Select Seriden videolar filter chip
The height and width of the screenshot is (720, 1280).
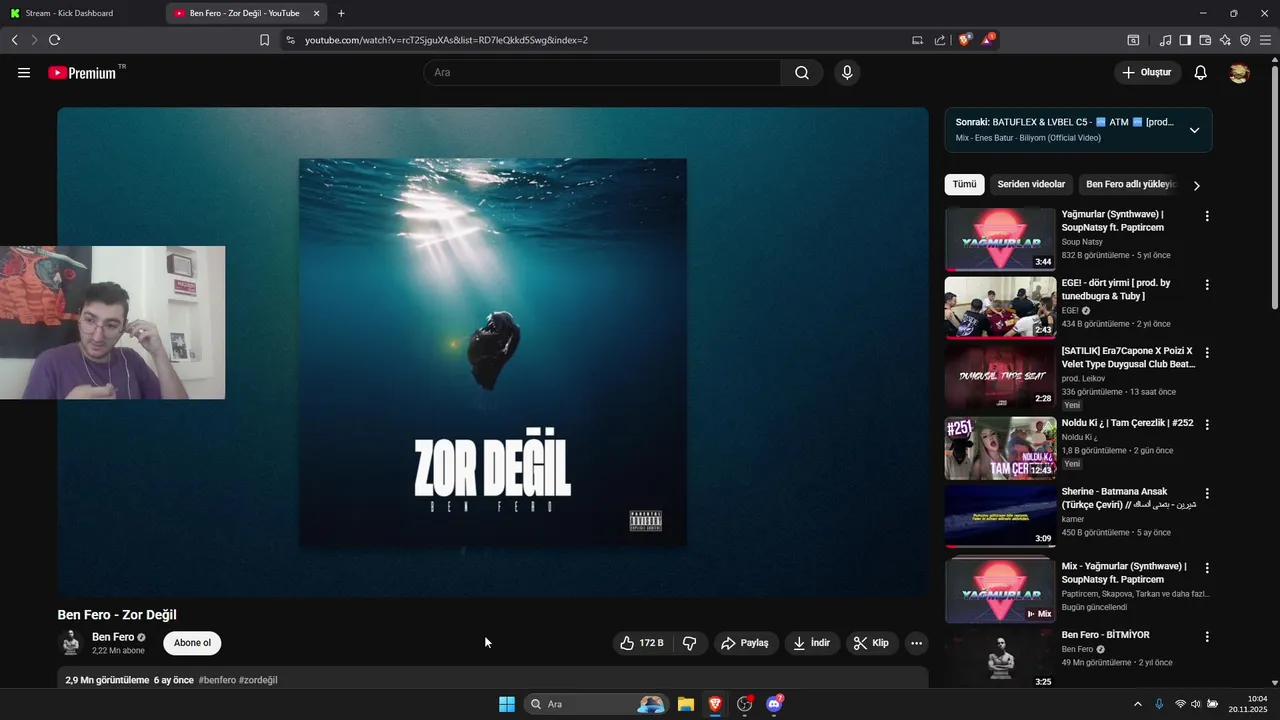tap(1031, 185)
